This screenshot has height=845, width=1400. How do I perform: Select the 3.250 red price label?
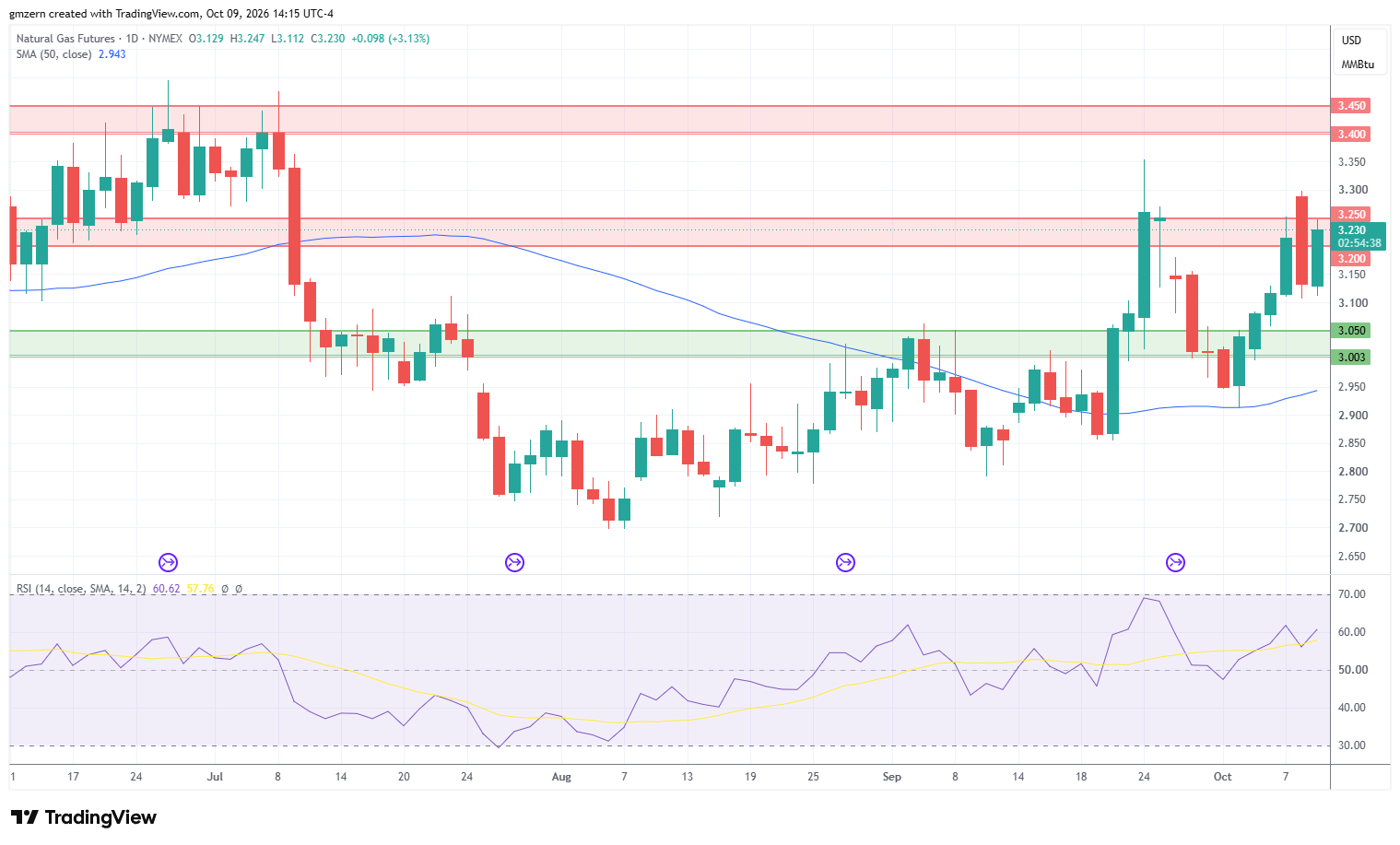pyautogui.click(x=1351, y=215)
